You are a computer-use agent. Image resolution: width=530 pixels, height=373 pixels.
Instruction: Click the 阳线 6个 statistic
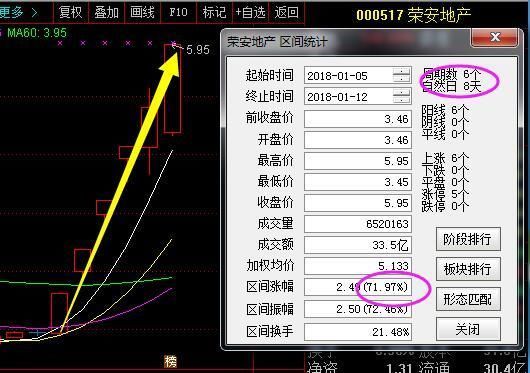click(x=445, y=110)
